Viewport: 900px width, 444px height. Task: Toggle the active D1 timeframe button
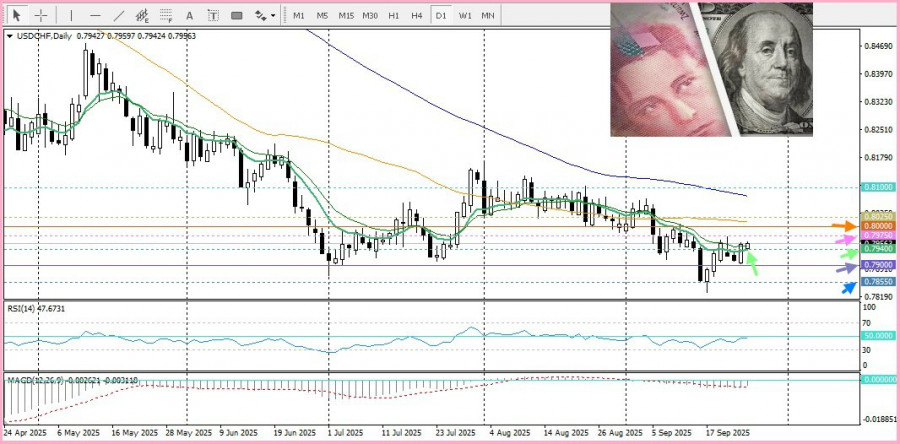(441, 15)
